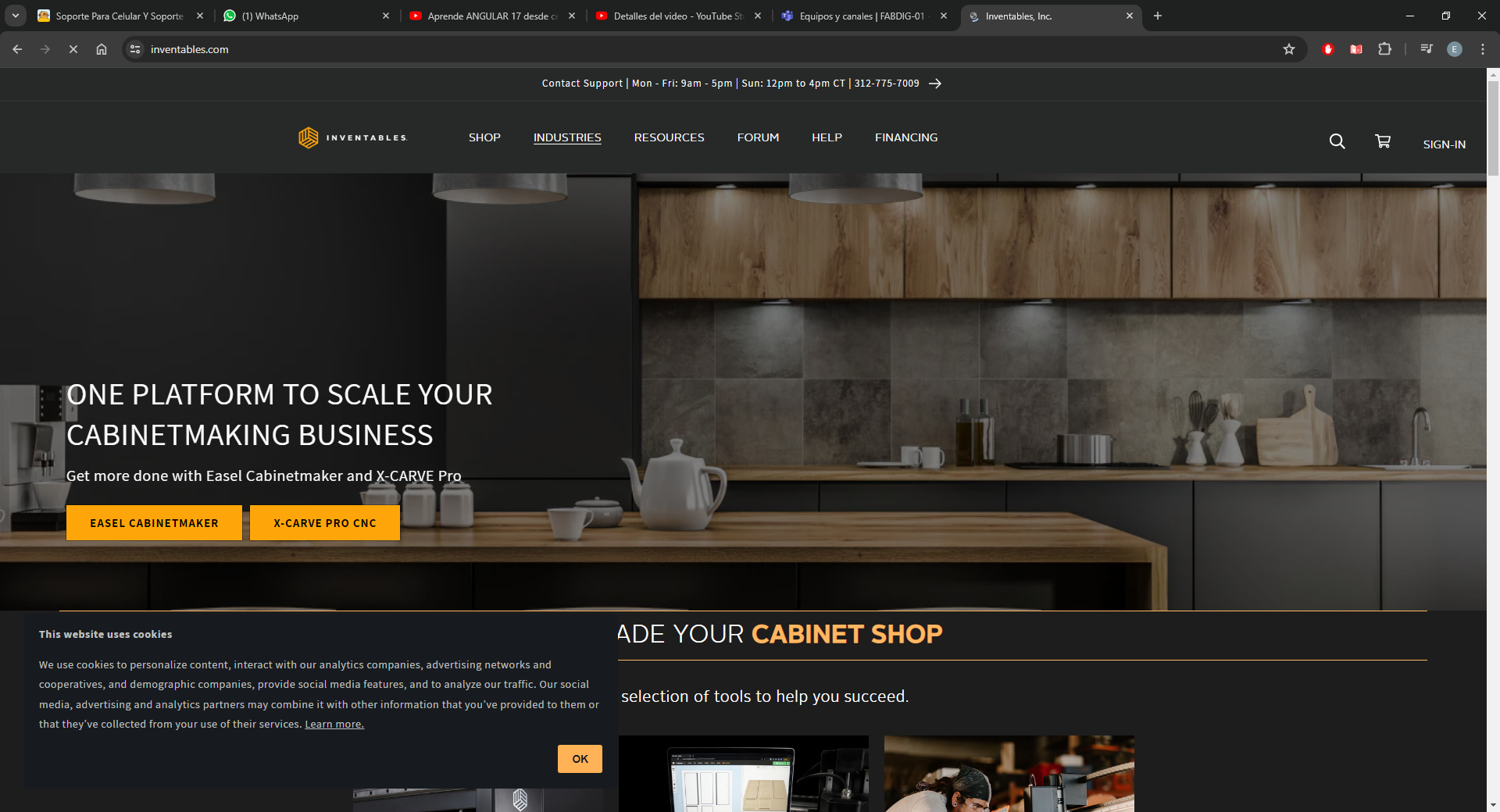This screenshot has width=1500, height=812.
Task: Open the RESOURCES menu
Action: (669, 137)
